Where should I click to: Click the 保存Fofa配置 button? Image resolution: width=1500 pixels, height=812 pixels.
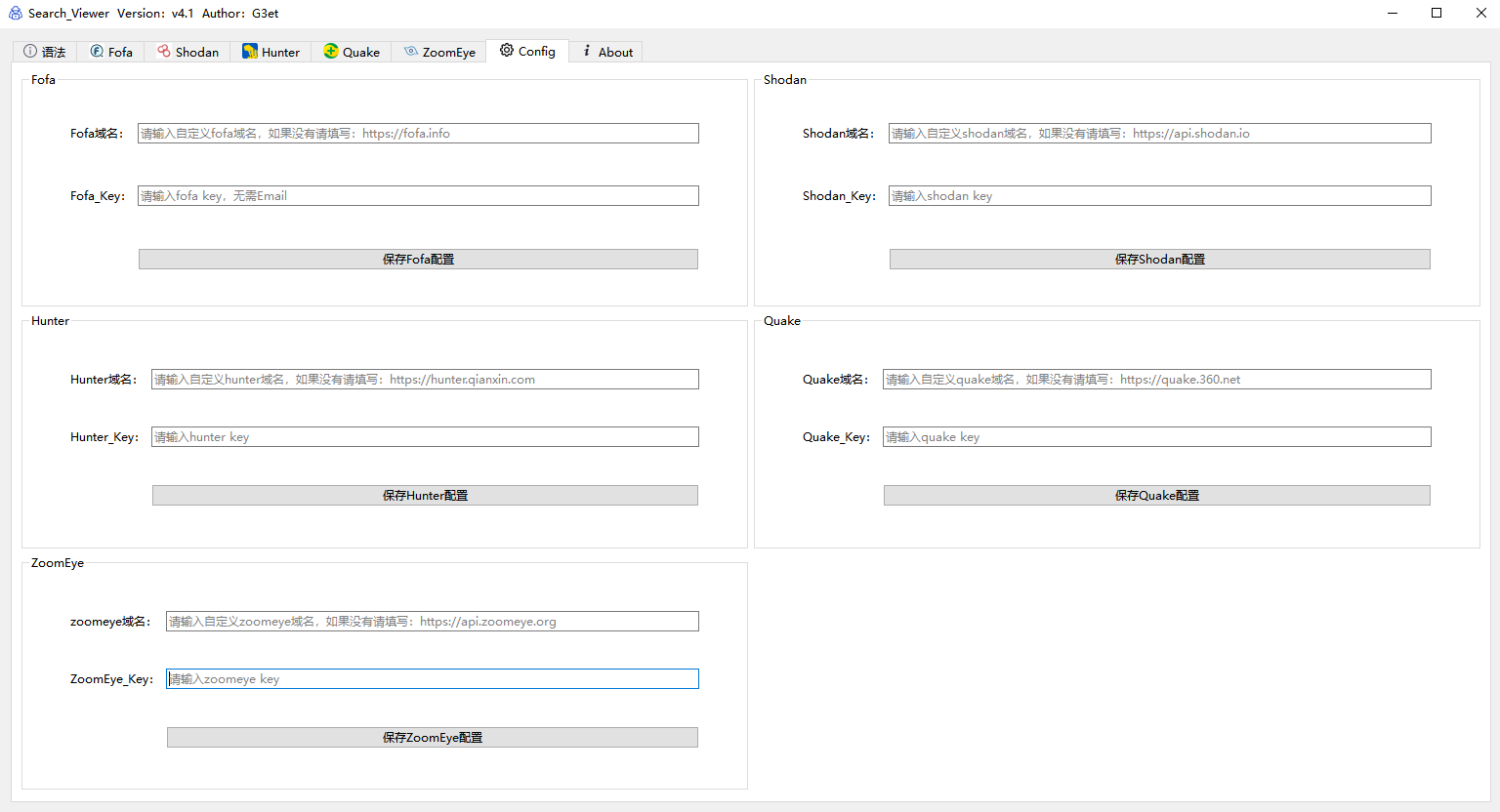point(418,260)
